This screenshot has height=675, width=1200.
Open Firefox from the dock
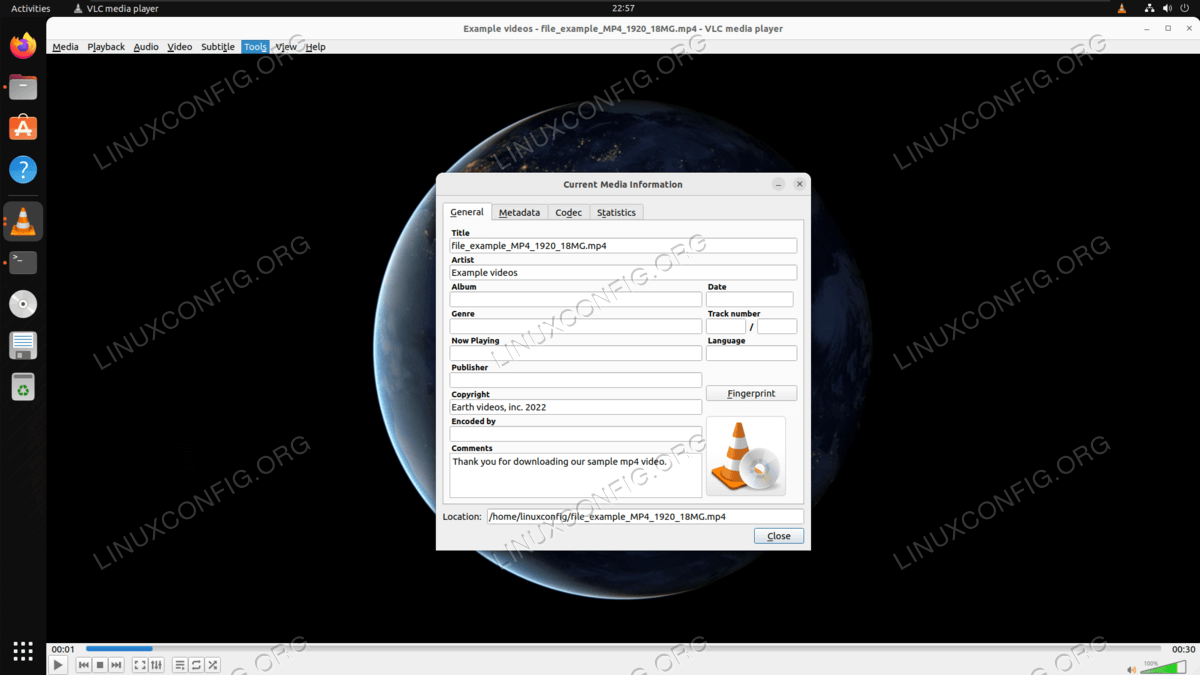(23, 45)
